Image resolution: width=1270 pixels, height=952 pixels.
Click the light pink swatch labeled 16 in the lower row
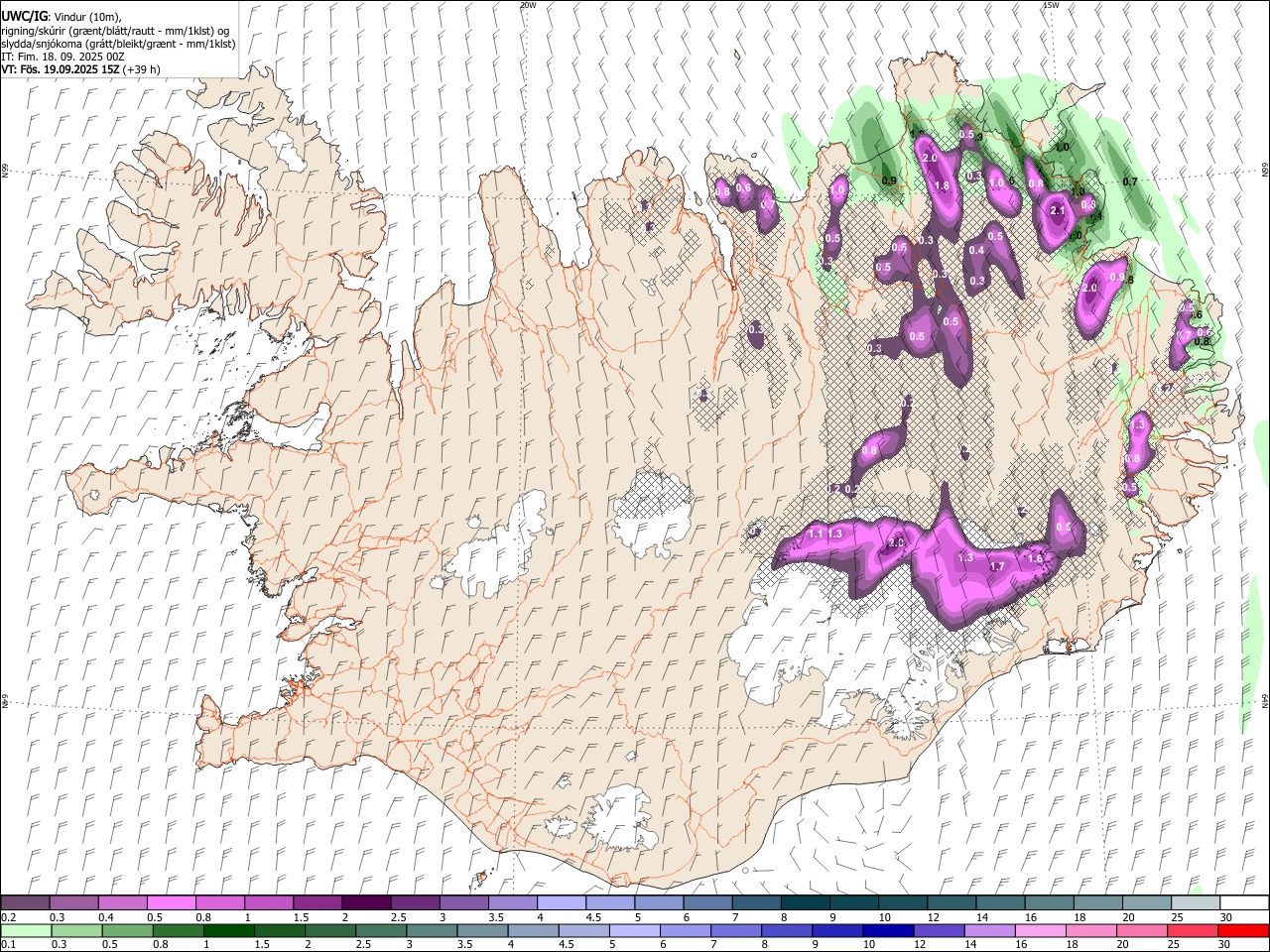(1041, 931)
